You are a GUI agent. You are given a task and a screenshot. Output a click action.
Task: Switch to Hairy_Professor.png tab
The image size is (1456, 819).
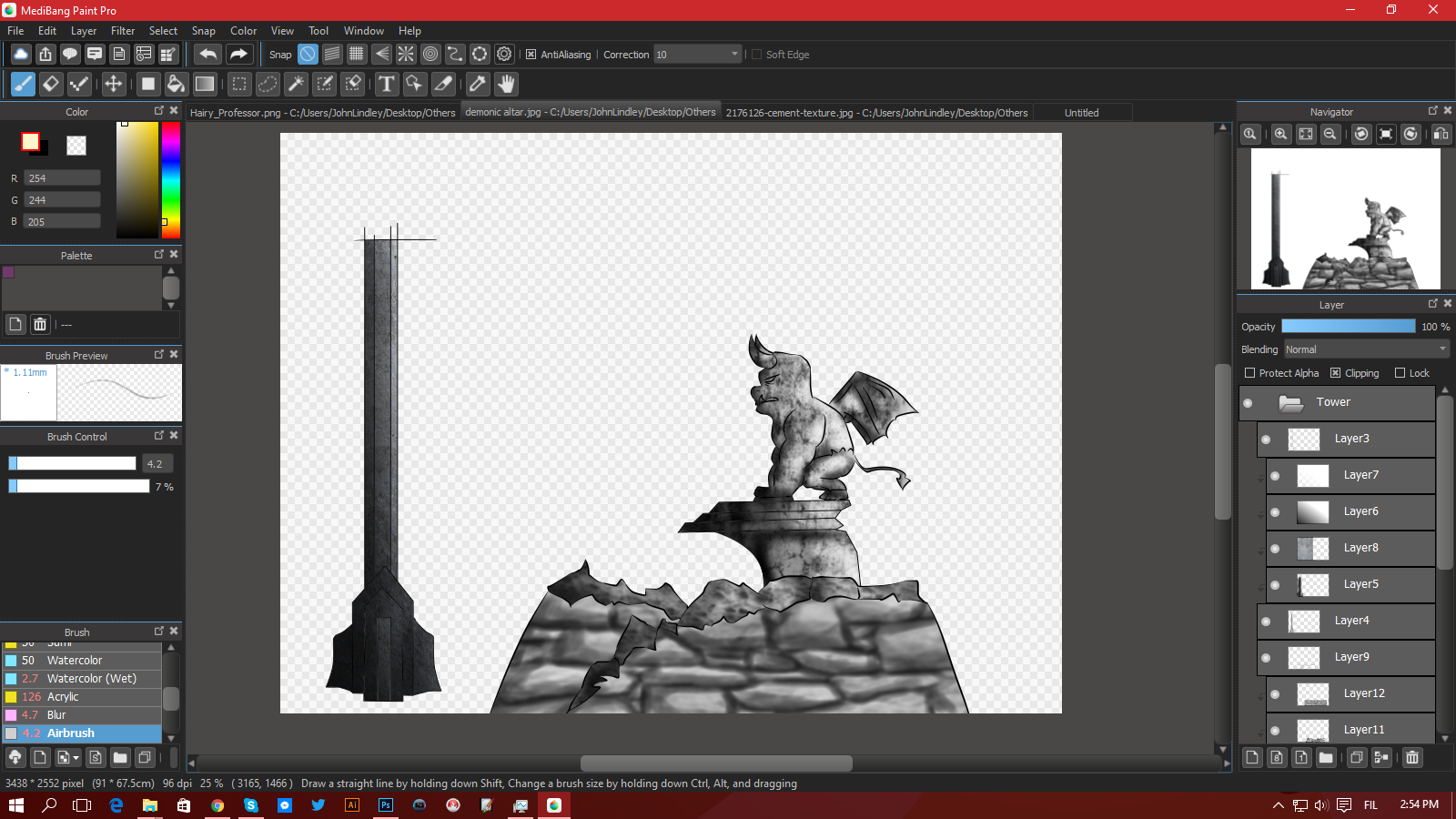[322, 113]
